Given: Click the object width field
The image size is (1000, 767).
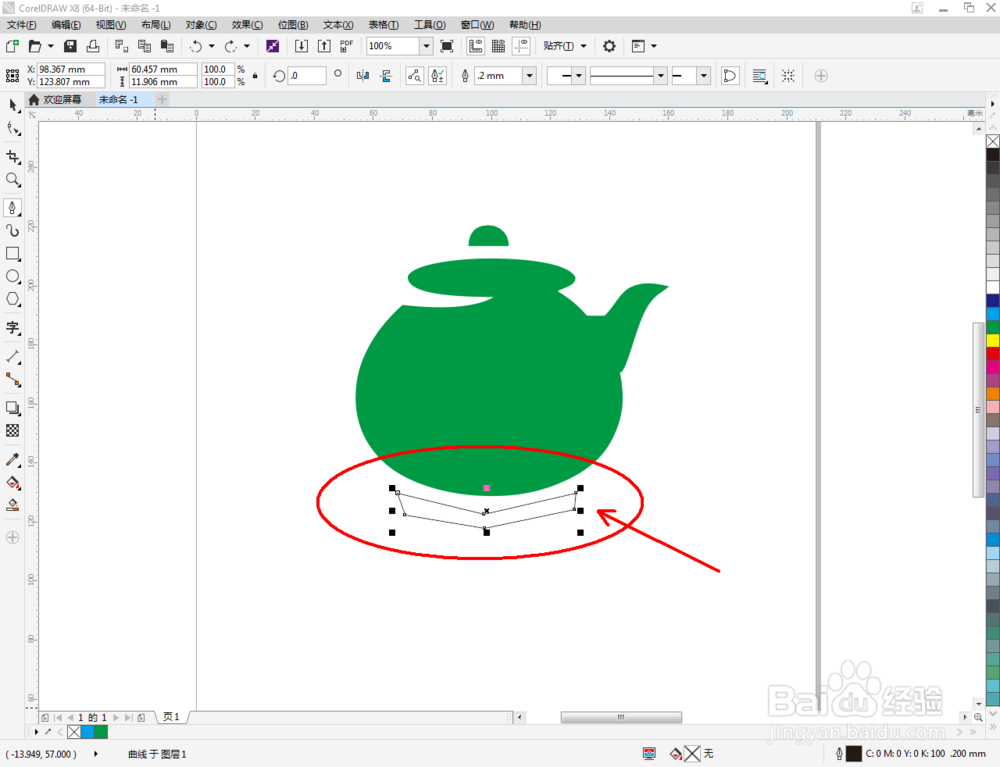Looking at the screenshot, I should tap(163, 69).
